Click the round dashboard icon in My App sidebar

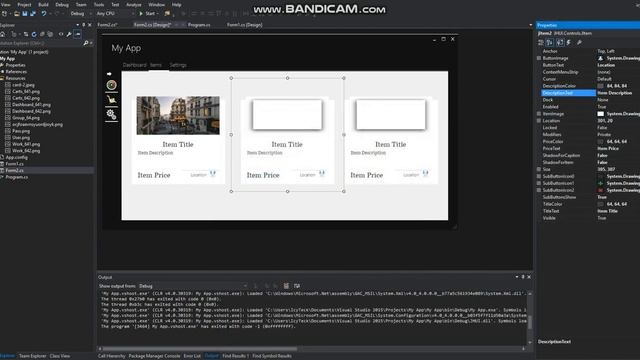pos(111,85)
